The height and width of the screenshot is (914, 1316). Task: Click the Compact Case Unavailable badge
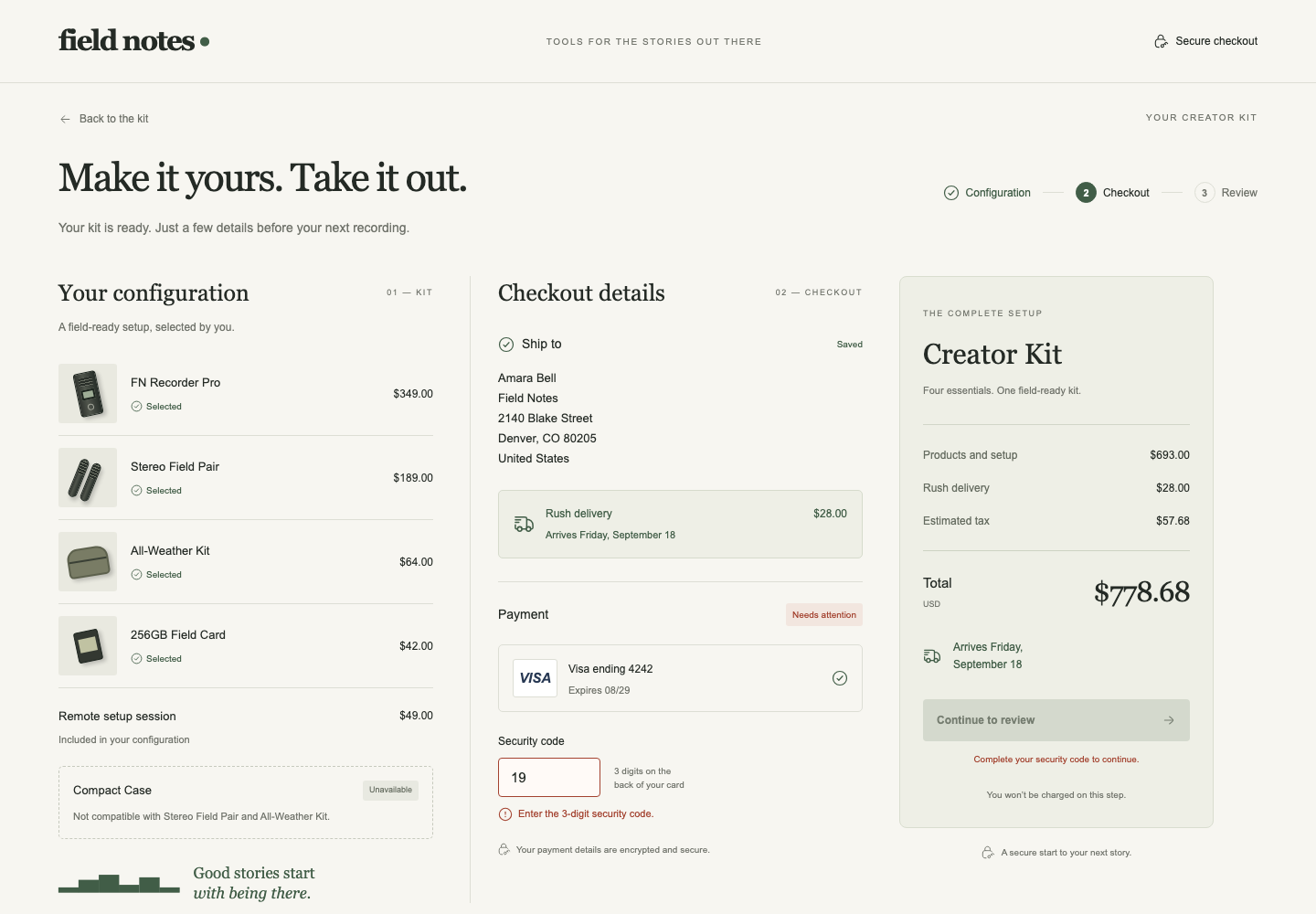(x=390, y=790)
